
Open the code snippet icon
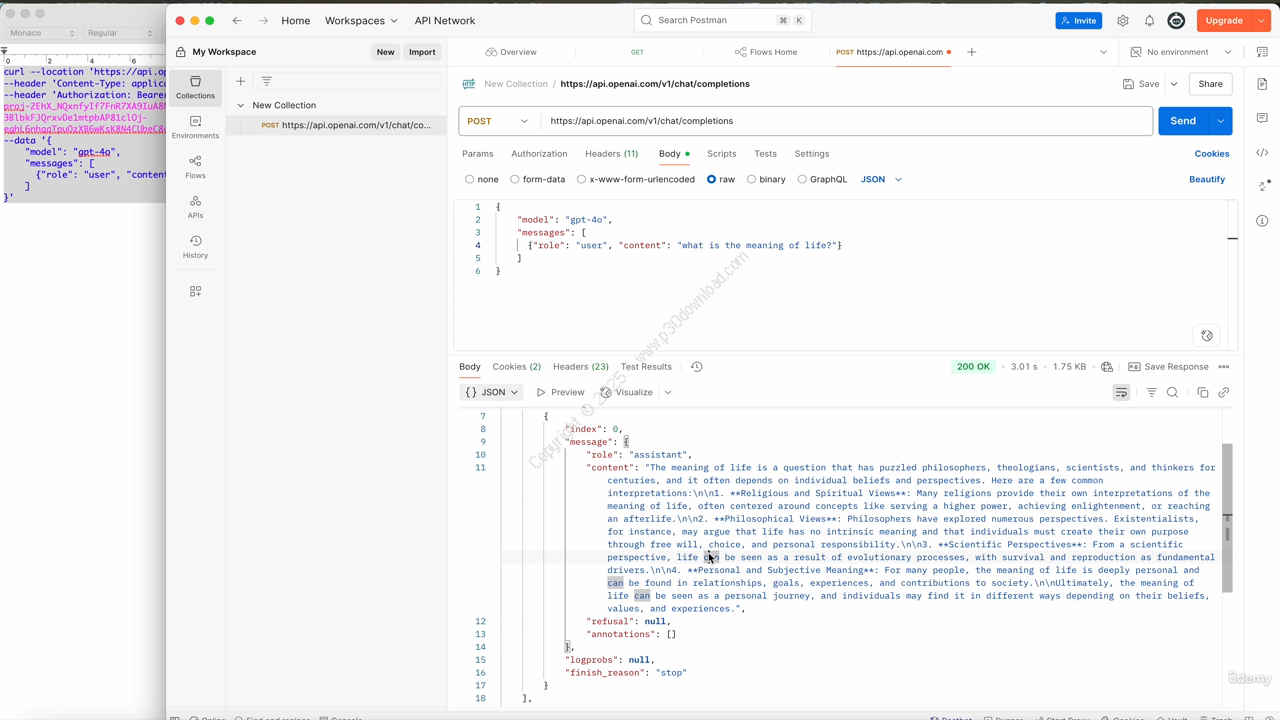point(1262,153)
